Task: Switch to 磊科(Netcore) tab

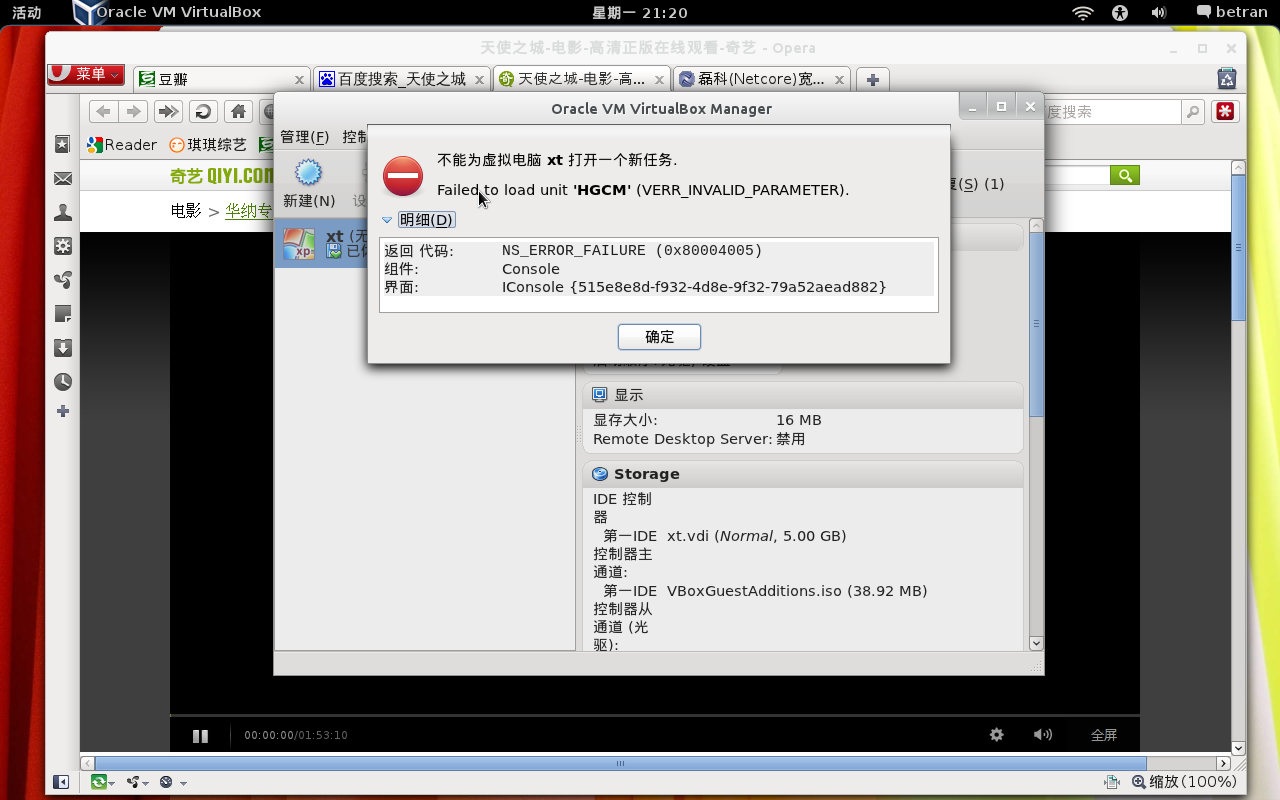Action: 762,79
